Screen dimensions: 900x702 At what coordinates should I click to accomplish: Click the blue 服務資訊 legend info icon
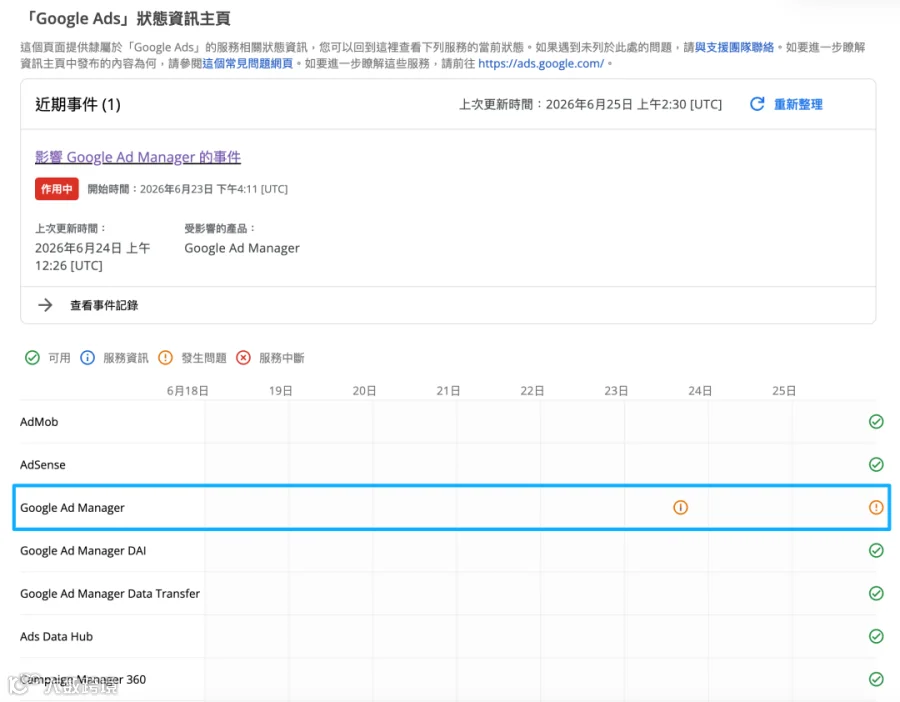click(x=87, y=358)
